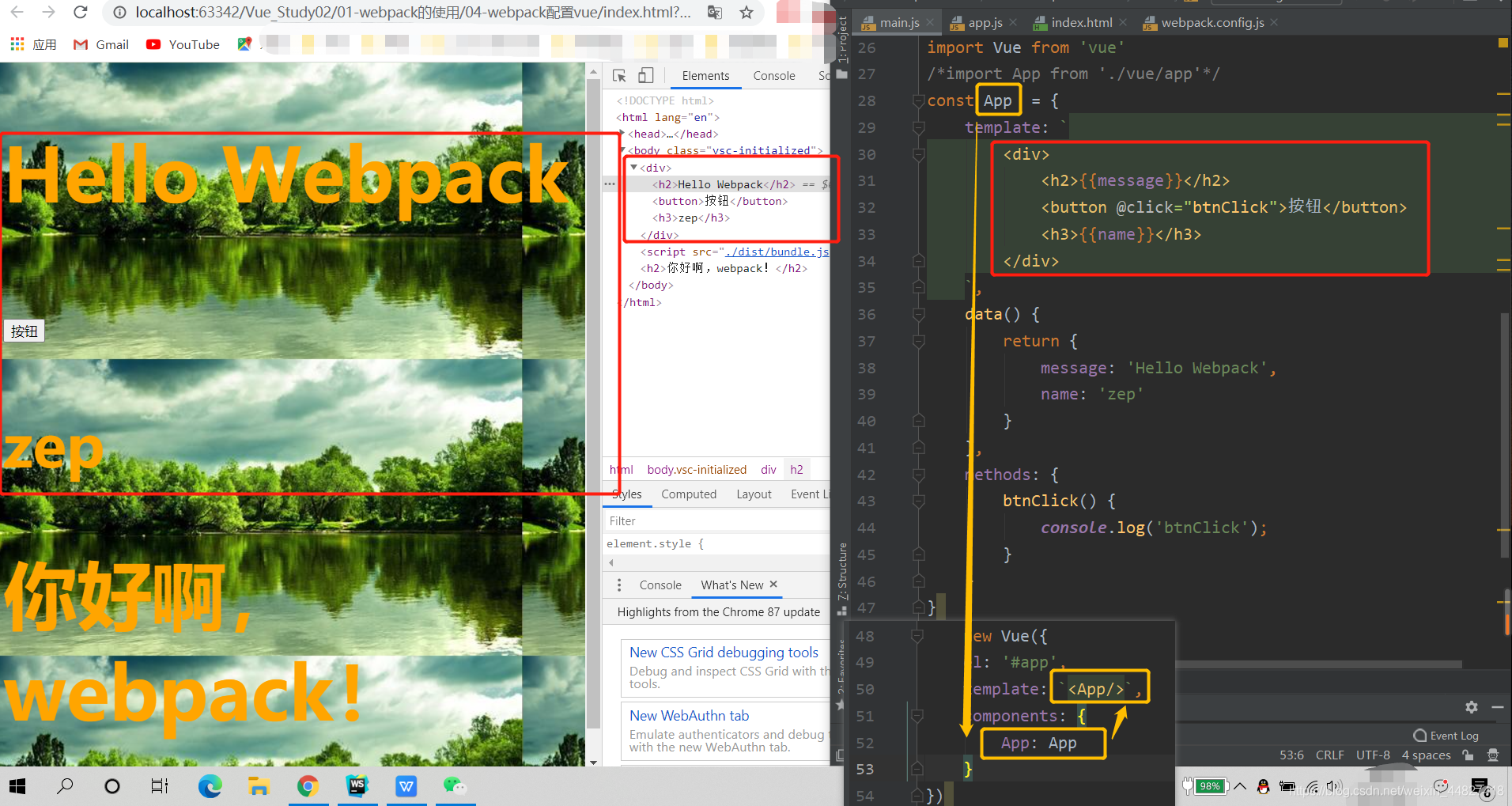
Task: Open WebStorm from the taskbar
Action: [357, 786]
